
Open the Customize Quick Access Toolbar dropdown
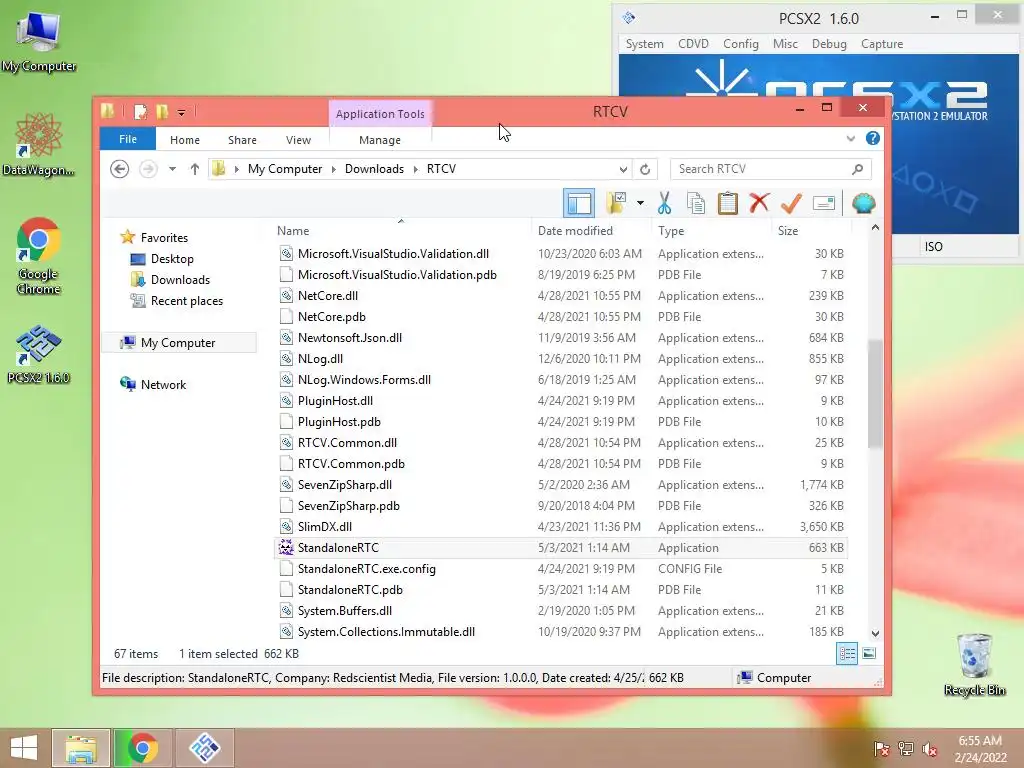click(182, 113)
